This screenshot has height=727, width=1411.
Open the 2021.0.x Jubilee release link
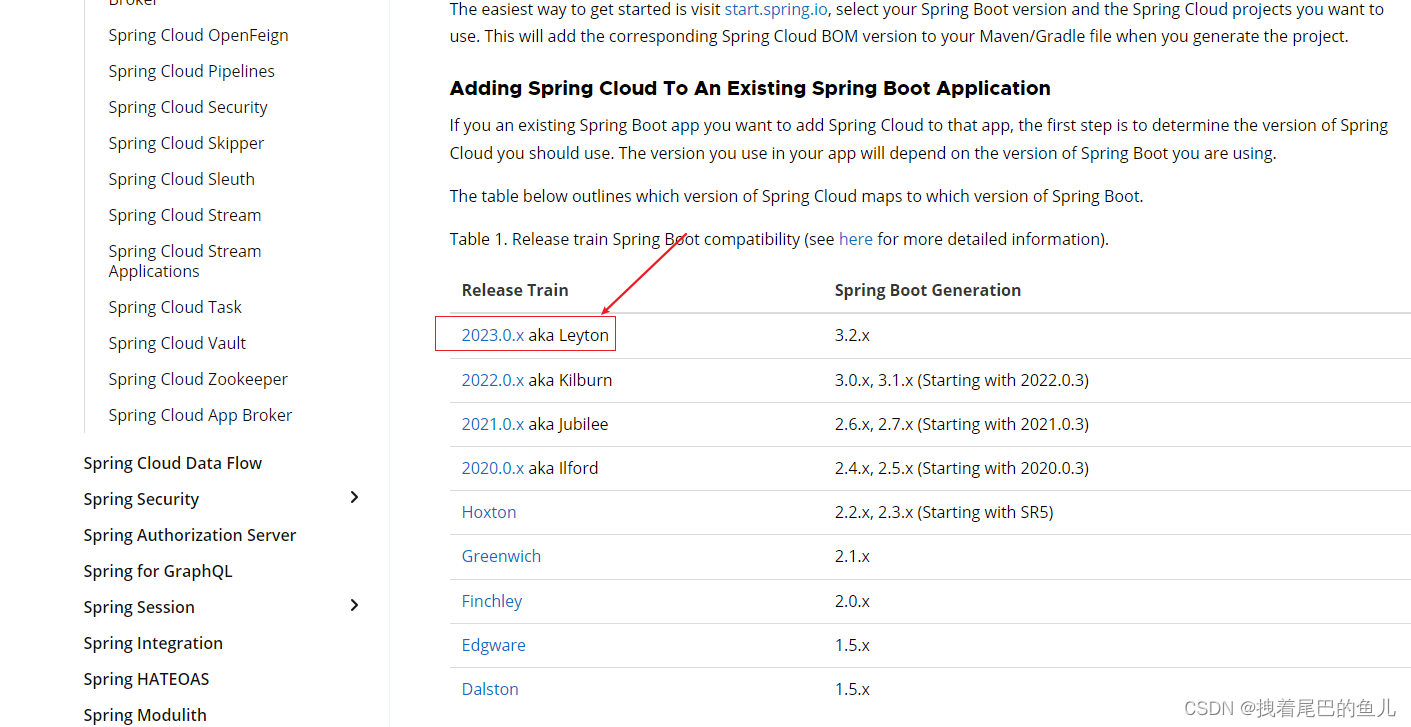click(x=492, y=423)
